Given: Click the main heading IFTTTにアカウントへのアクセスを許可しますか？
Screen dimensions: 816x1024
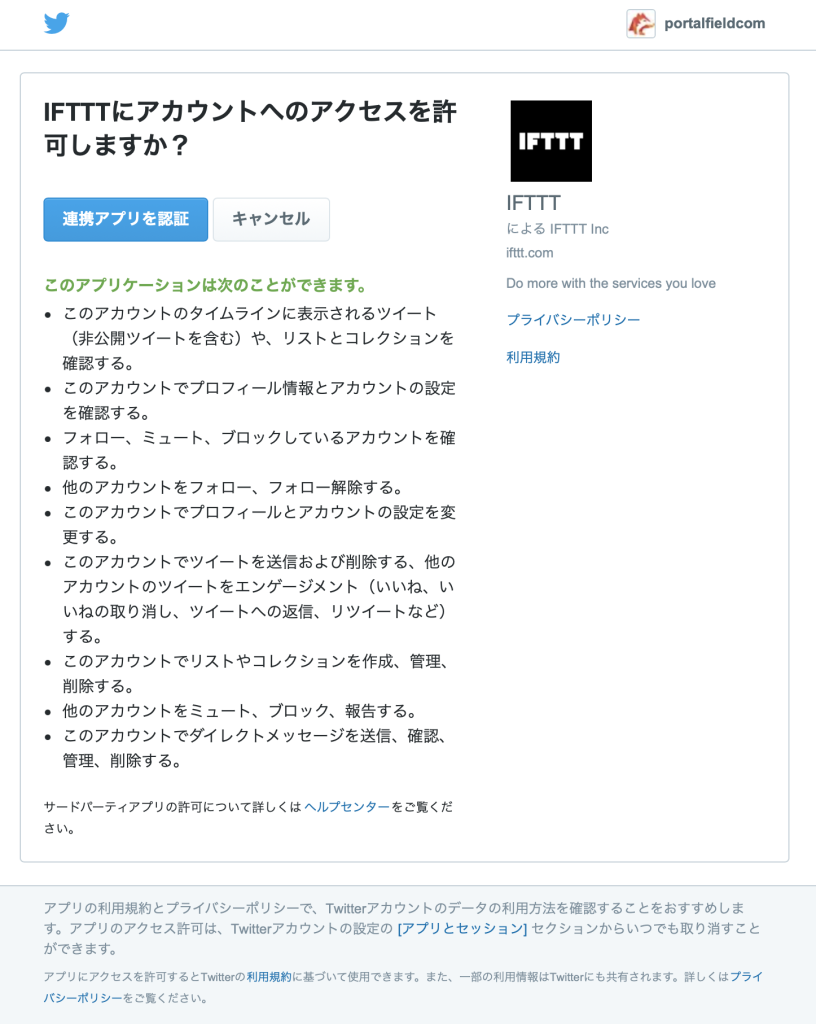Looking at the screenshot, I should [x=250, y=128].
